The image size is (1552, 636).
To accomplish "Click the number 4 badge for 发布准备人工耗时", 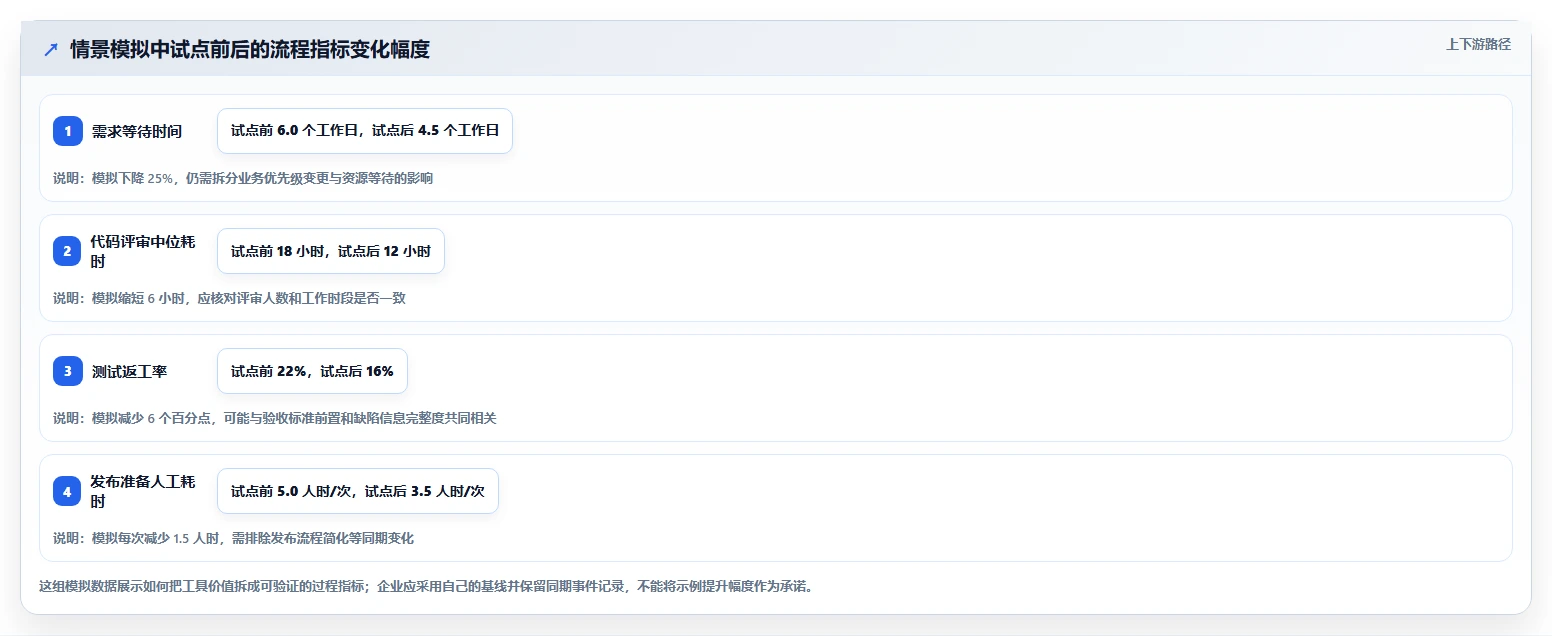I will tap(68, 491).
